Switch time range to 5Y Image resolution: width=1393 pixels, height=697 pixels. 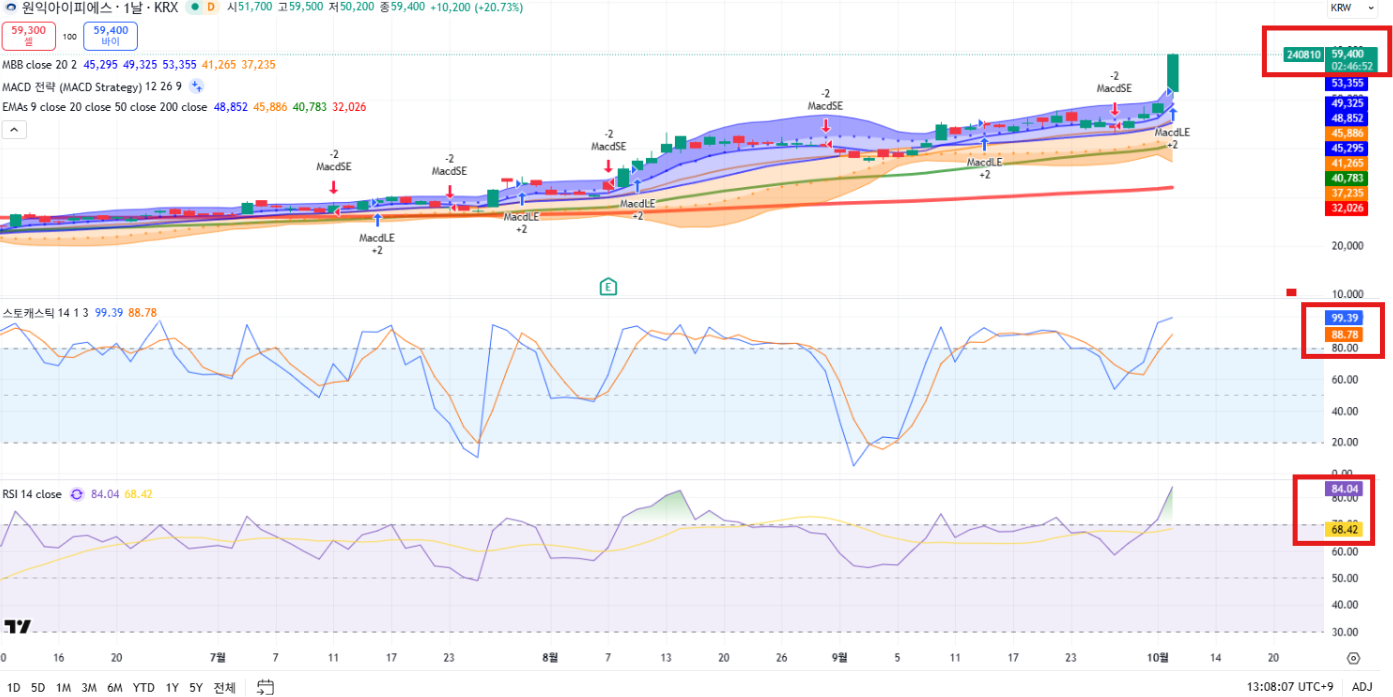pos(196,687)
